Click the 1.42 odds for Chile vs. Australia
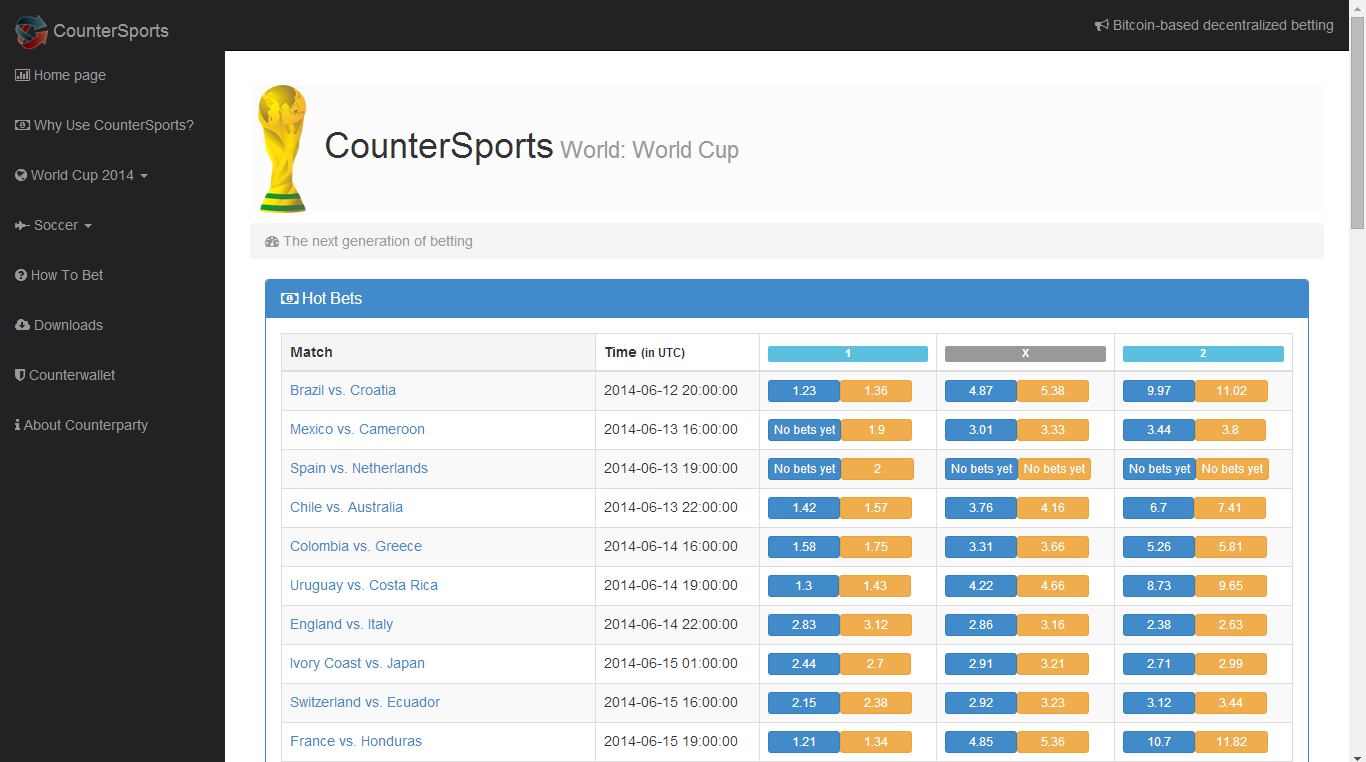Screen dimensions: 1366x762 click(x=804, y=508)
